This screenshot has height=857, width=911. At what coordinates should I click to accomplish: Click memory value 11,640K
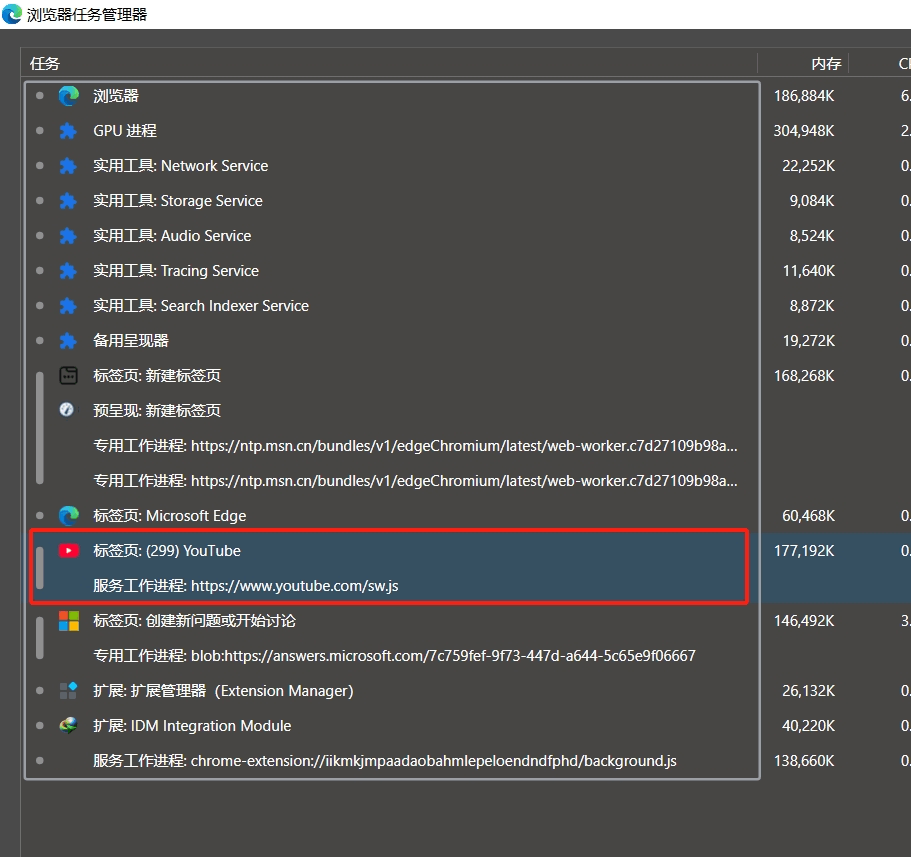(x=809, y=271)
